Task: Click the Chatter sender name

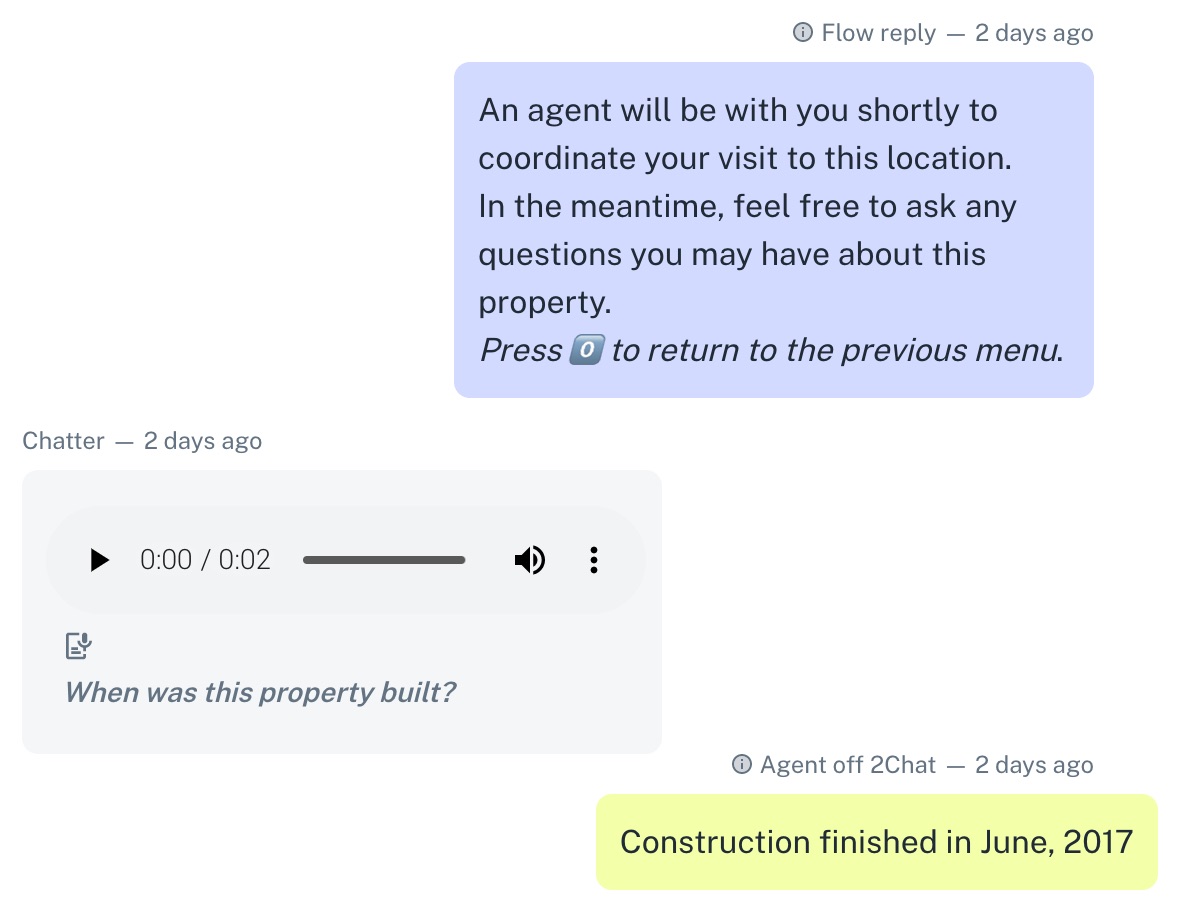Action: coord(63,441)
